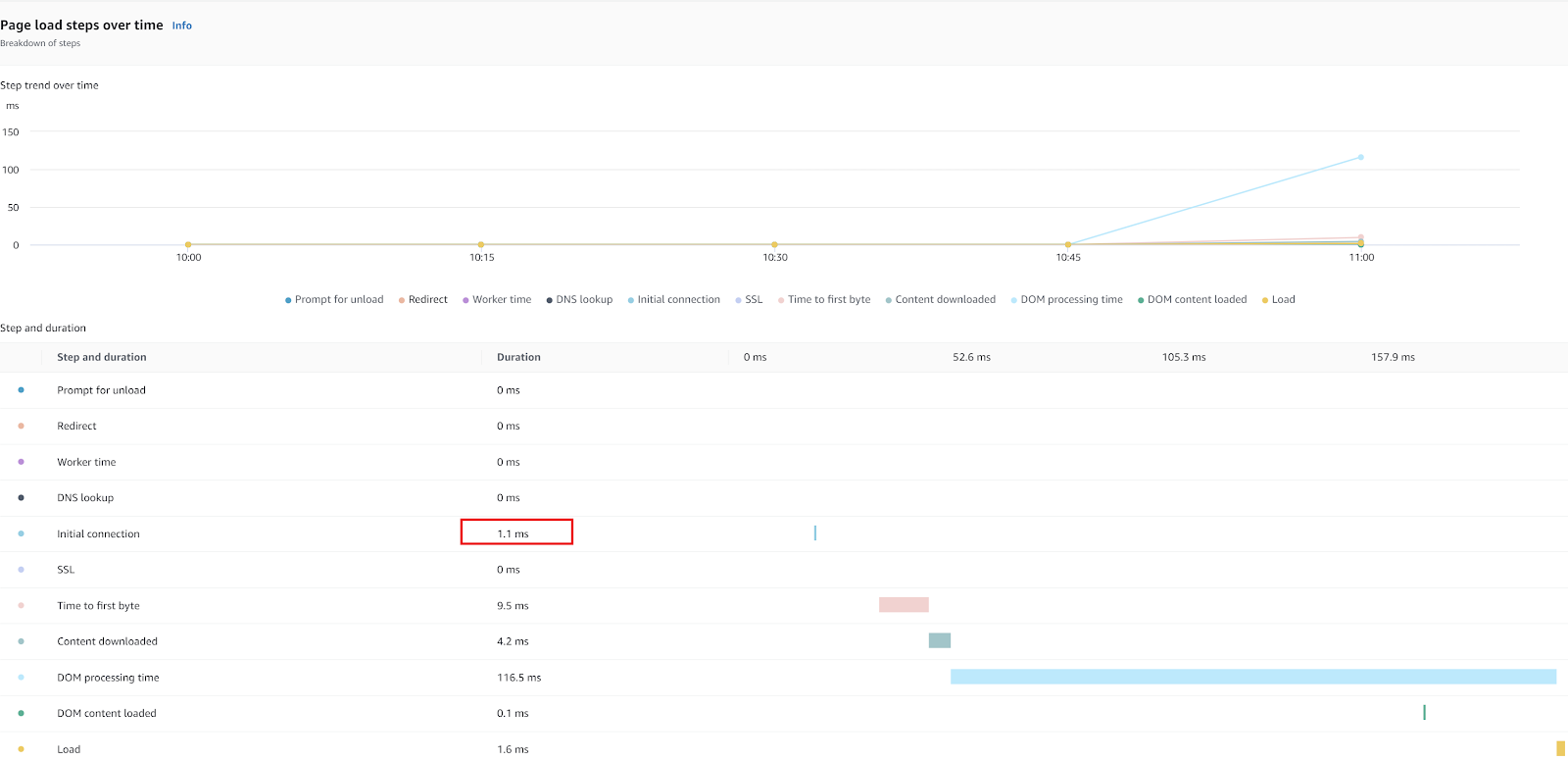Click the orange dot in Redirect row
The width and height of the screenshot is (1568, 760).
click(21, 427)
